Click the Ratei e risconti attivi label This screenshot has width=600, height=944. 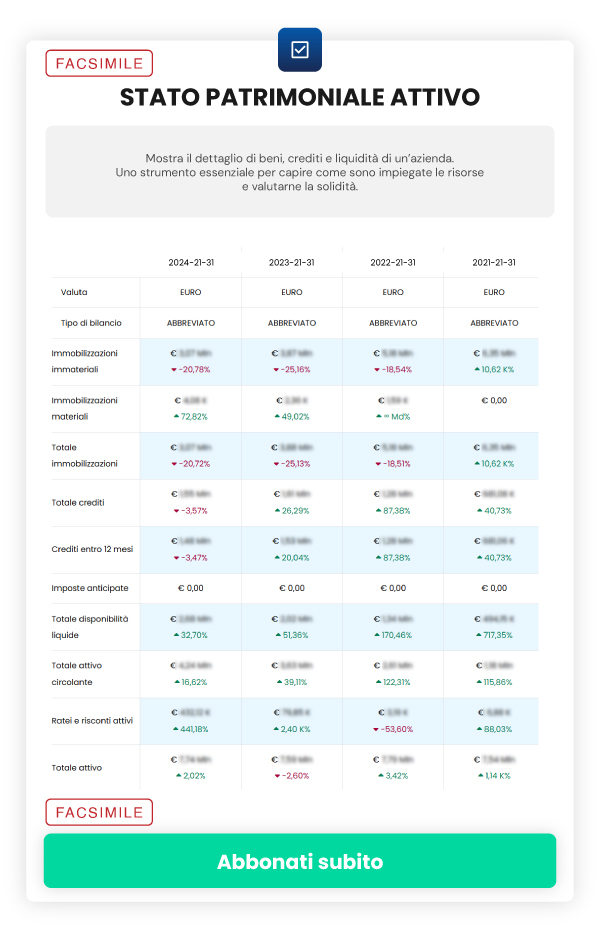[92, 720]
